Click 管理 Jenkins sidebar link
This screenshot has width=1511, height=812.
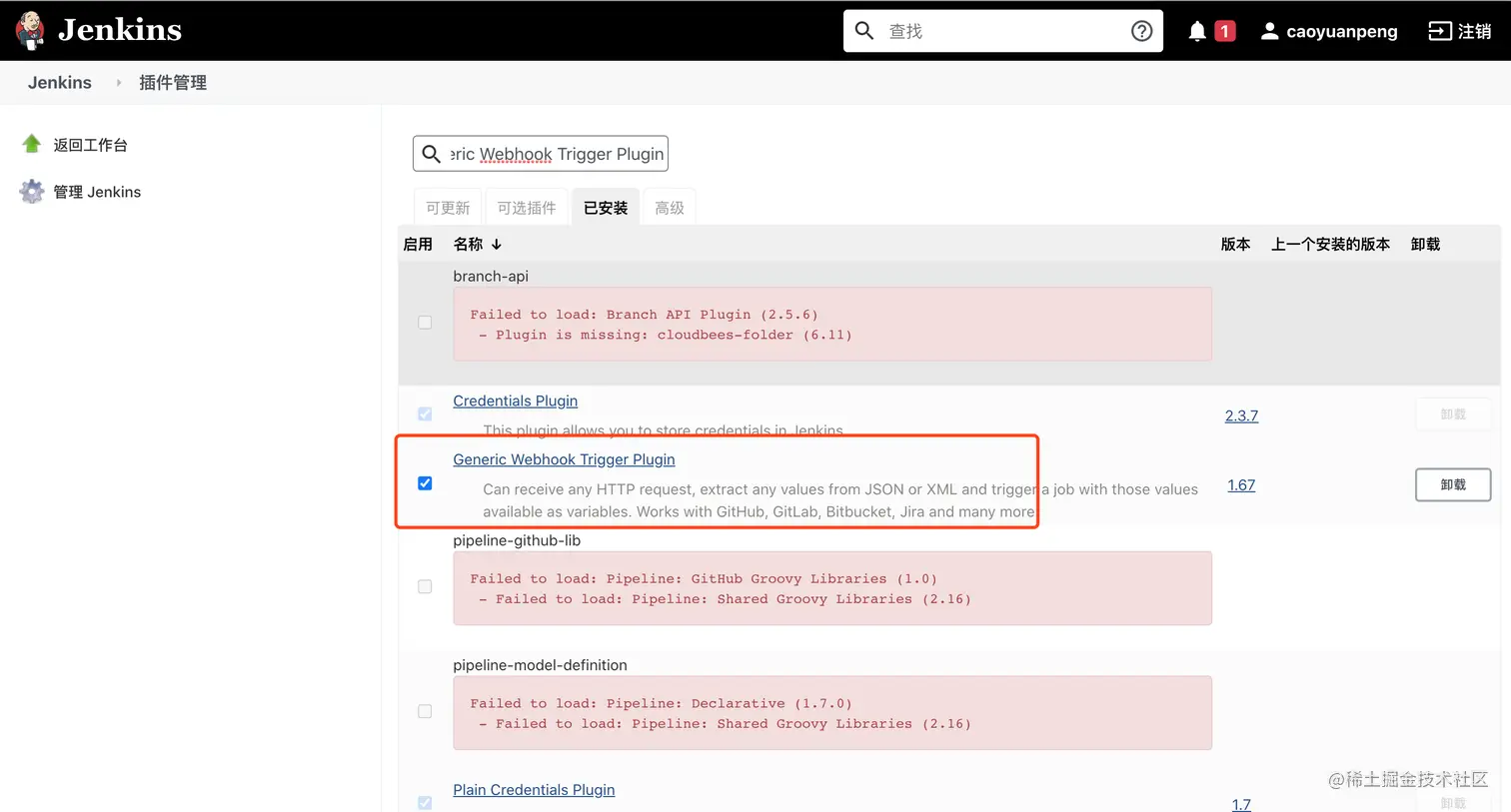pyautogui.click(x=97, y=192)
